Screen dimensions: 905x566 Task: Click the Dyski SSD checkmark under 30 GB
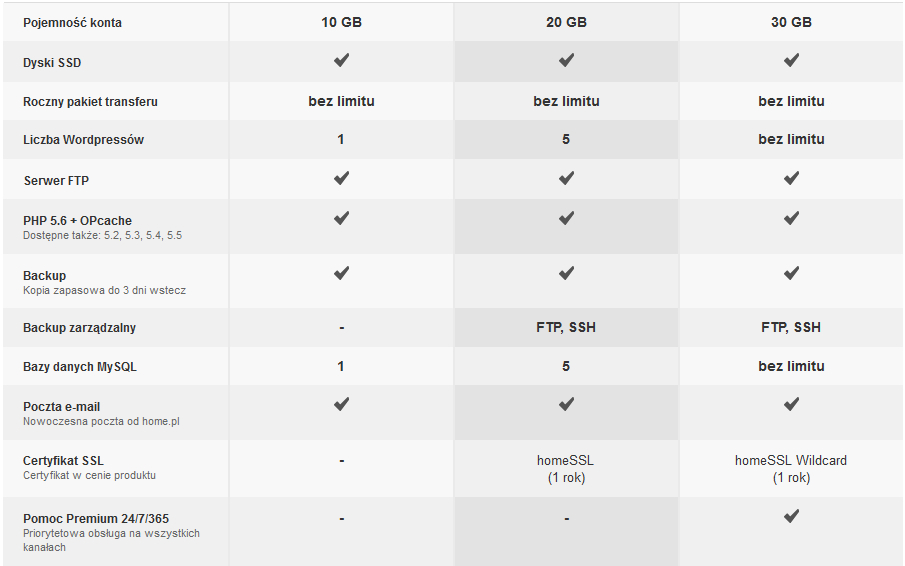[791, 60]
